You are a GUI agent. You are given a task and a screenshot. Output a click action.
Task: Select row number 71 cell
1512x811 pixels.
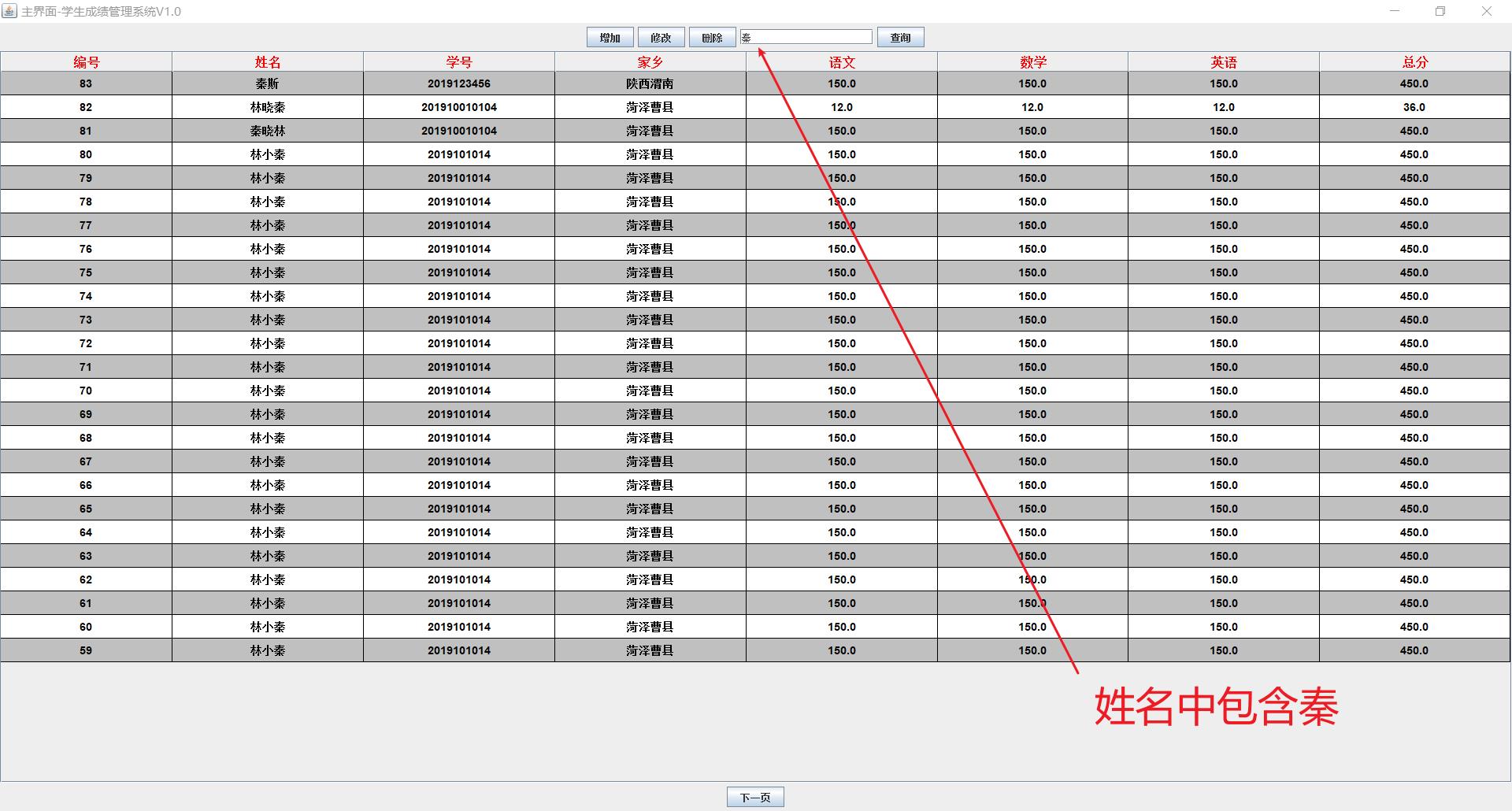click(86, 367)
